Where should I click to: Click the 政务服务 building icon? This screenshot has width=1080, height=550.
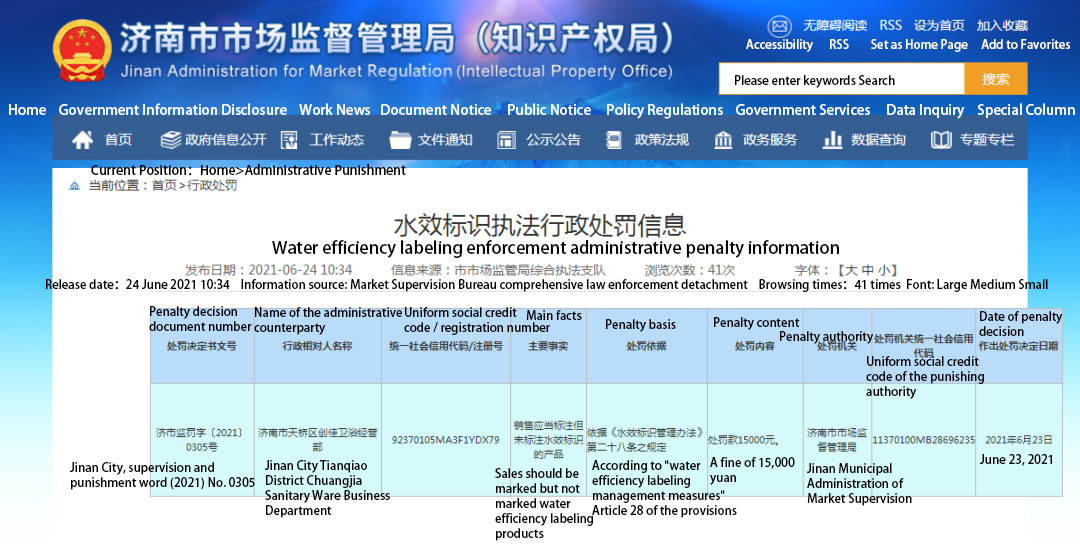coord(723,140)
